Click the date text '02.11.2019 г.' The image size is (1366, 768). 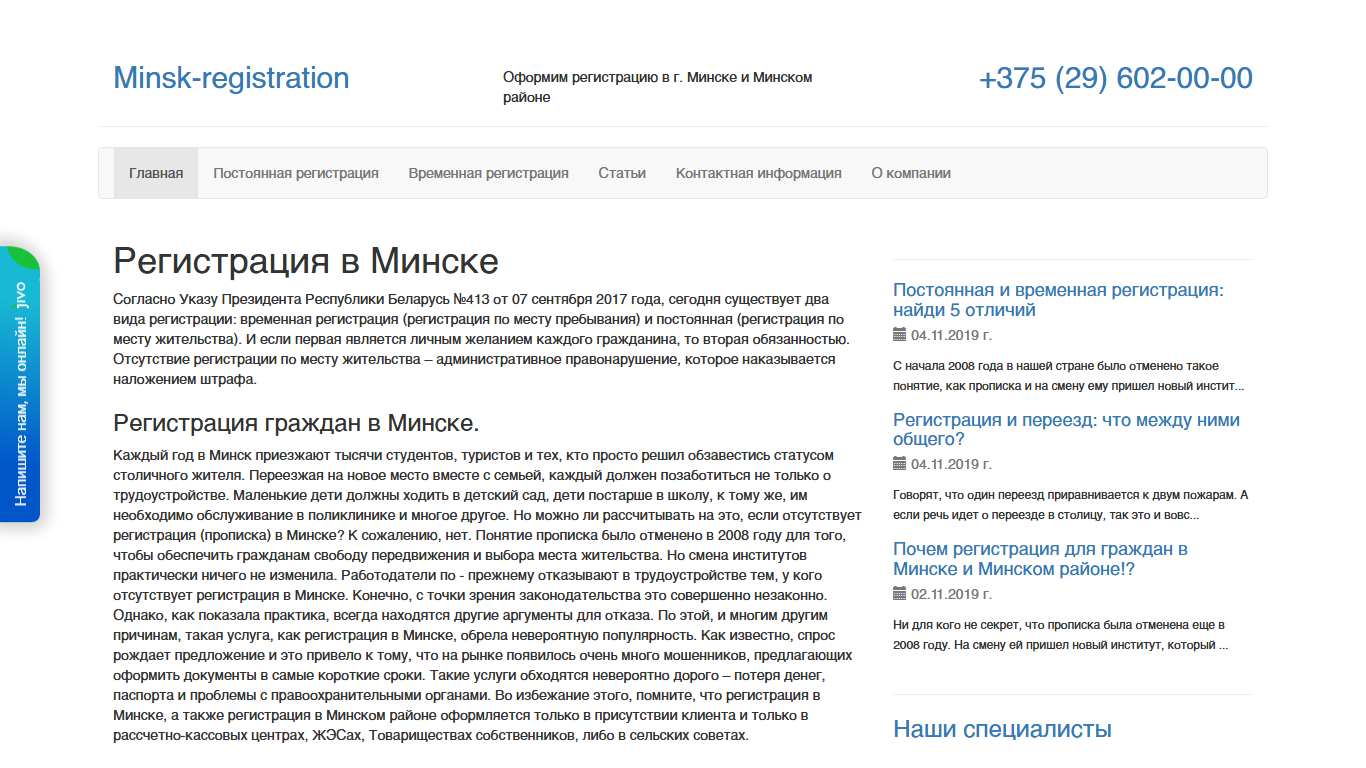[x=951, y=594]
